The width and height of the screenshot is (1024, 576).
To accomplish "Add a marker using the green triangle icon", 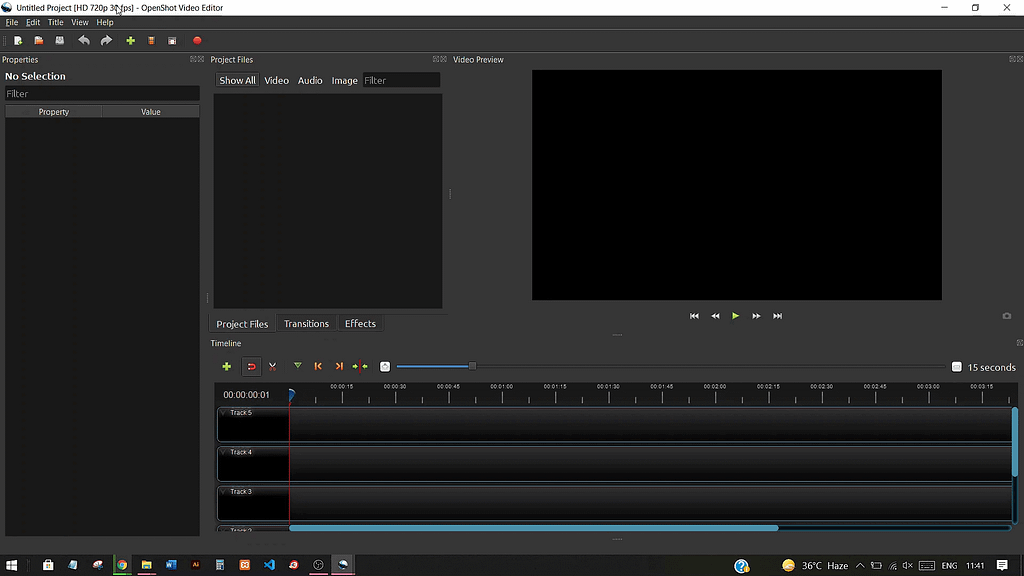I will click(x=297, y=366).
